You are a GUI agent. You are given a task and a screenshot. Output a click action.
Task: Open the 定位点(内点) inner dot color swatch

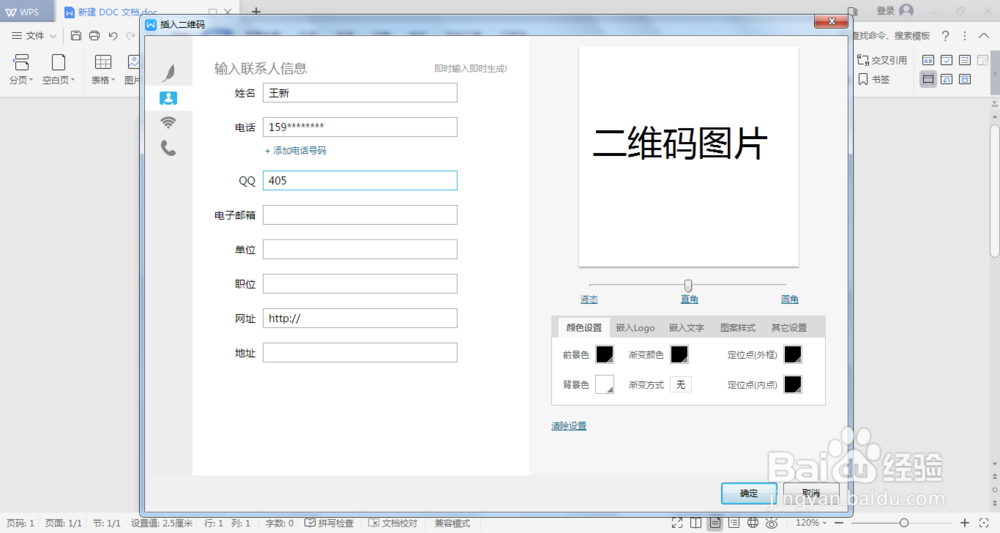tap(793, 384)
